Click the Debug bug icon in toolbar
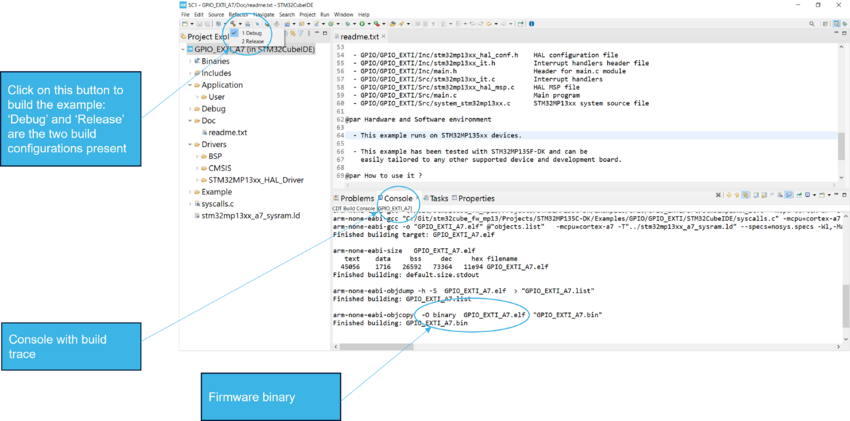The image size is (850, 421). [348, 24]
